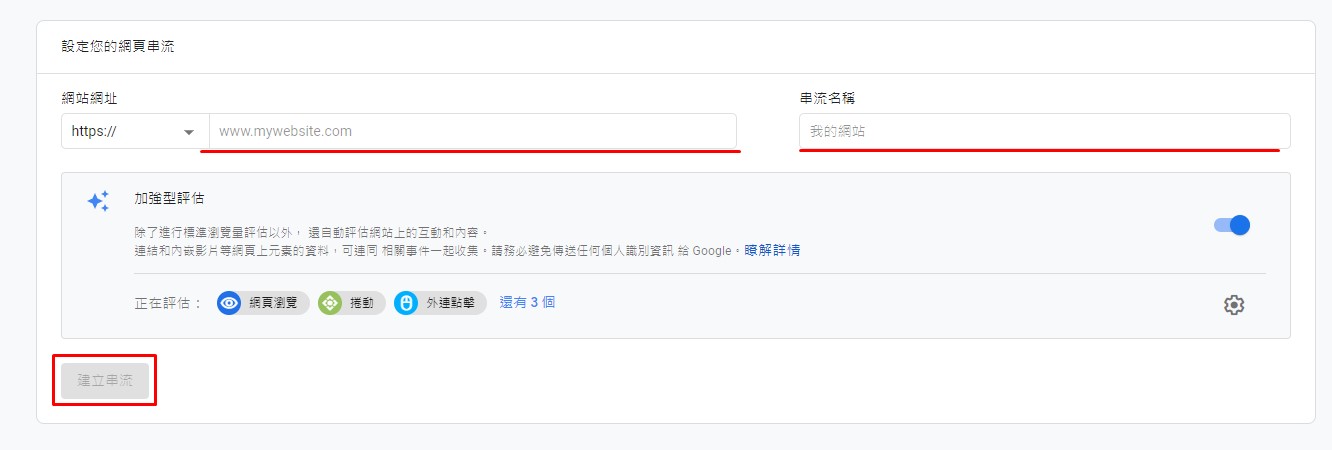This screenshot has width=1332, height=450.
Task: Expand the protocol dropdown arrow
Action: click(x=189, y=132)
